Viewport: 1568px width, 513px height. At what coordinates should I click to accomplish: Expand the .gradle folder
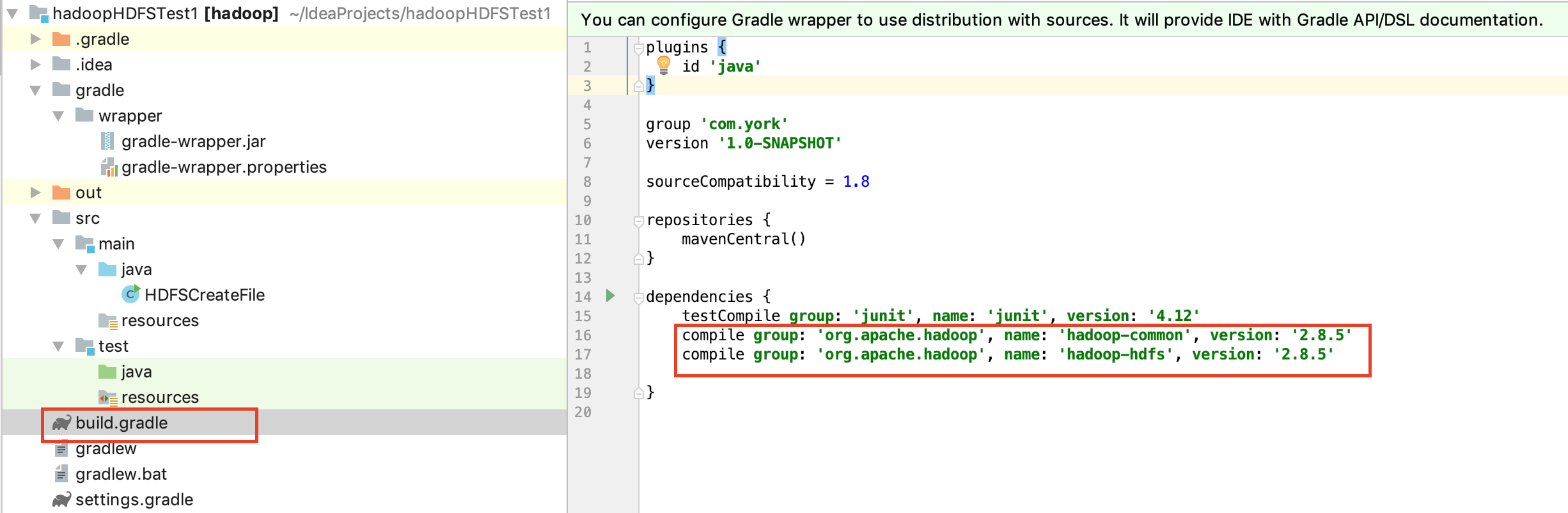[36, 39]
